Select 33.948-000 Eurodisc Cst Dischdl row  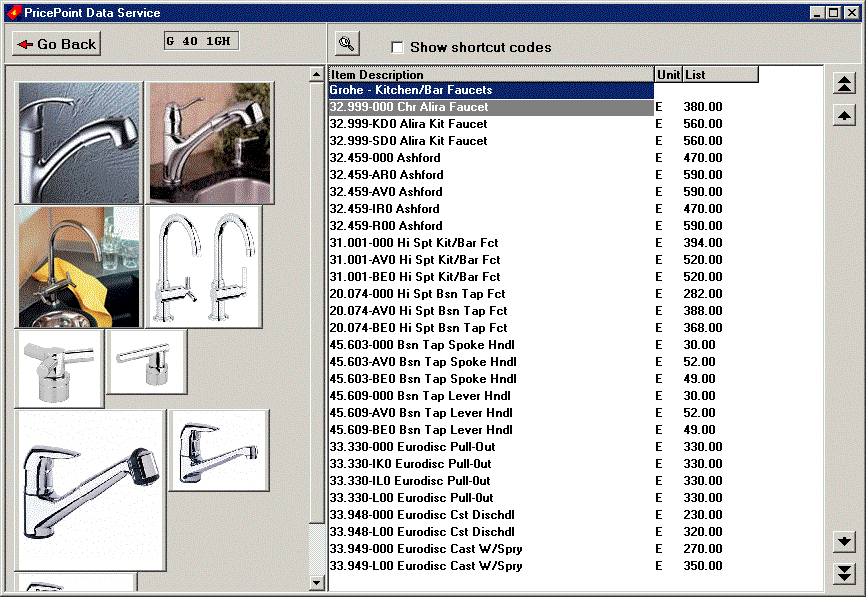click(x=491, y=515)
